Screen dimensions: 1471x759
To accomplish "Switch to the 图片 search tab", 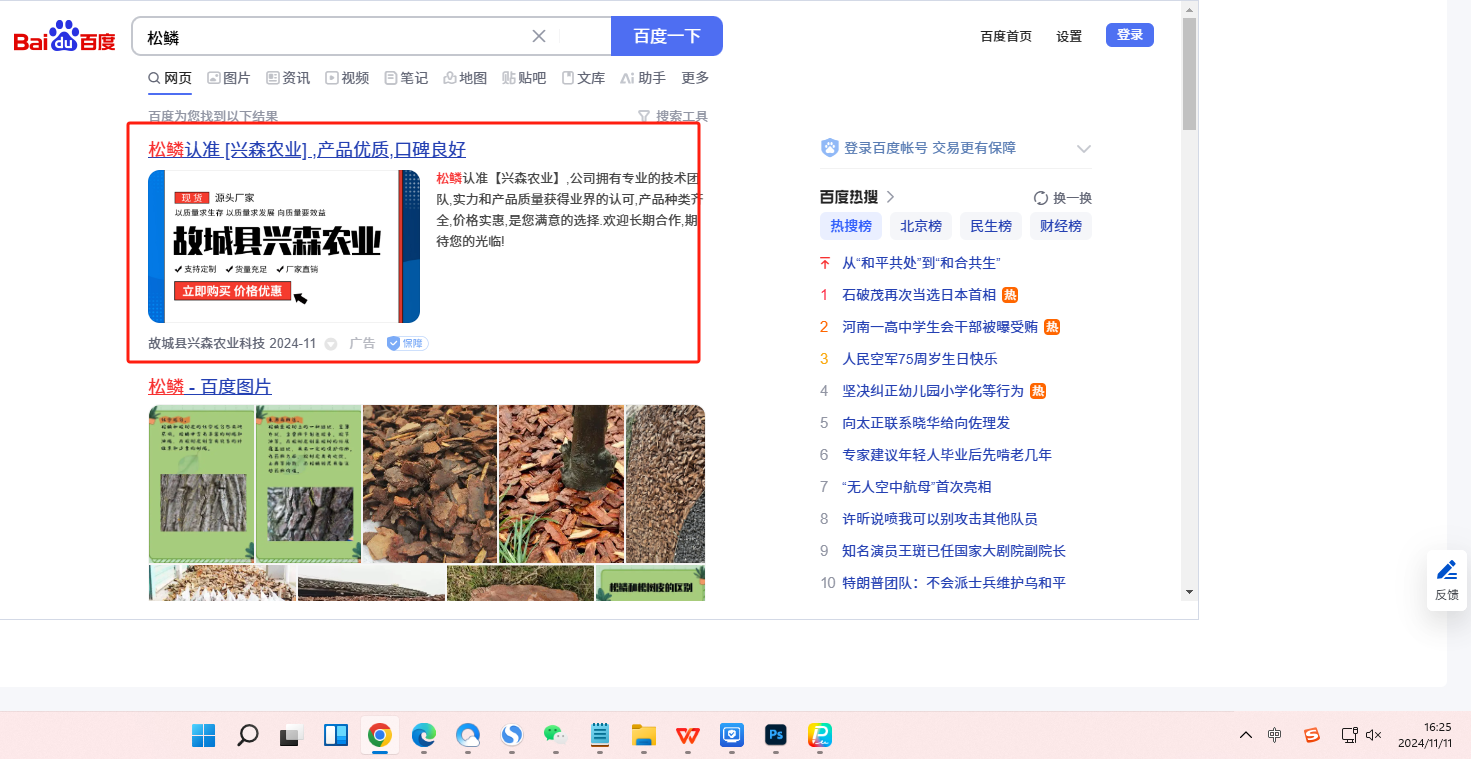I will [229, 78].
